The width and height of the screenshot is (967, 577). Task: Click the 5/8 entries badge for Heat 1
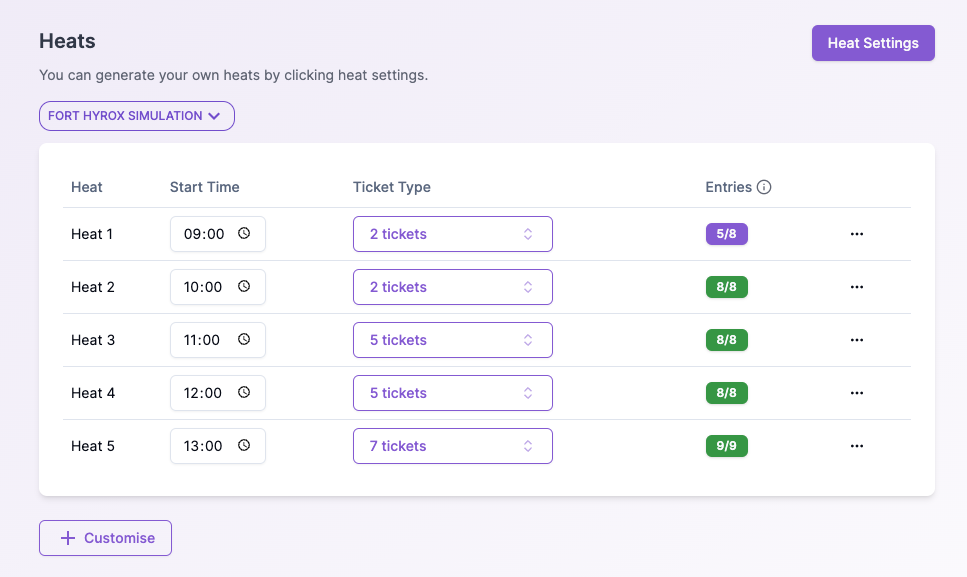click(x=726, y=234)
